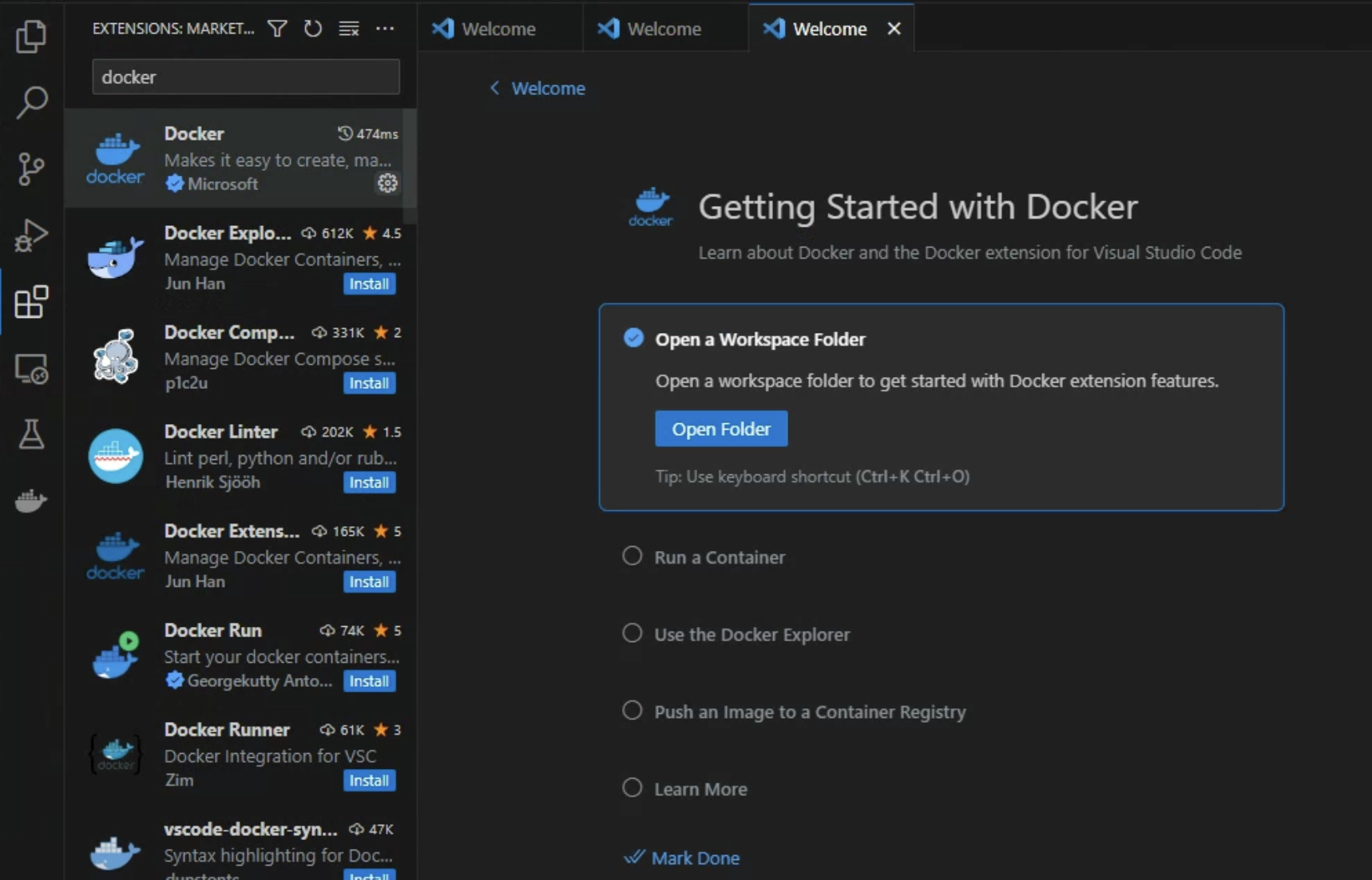Go back via the Welcome chevron
Image resolution: width=1372 pixels, height=880 pixels.
[x=494, y=88]
